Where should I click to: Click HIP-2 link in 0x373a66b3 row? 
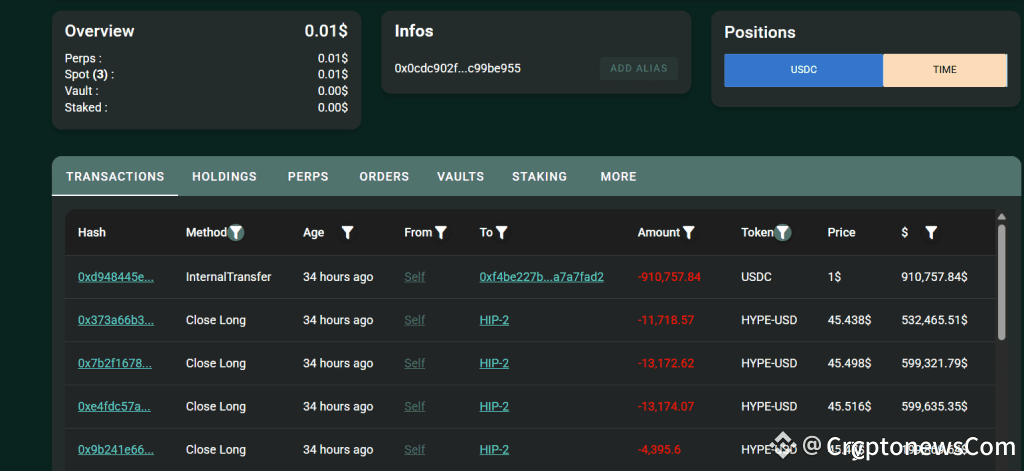[x=494, y=321]
